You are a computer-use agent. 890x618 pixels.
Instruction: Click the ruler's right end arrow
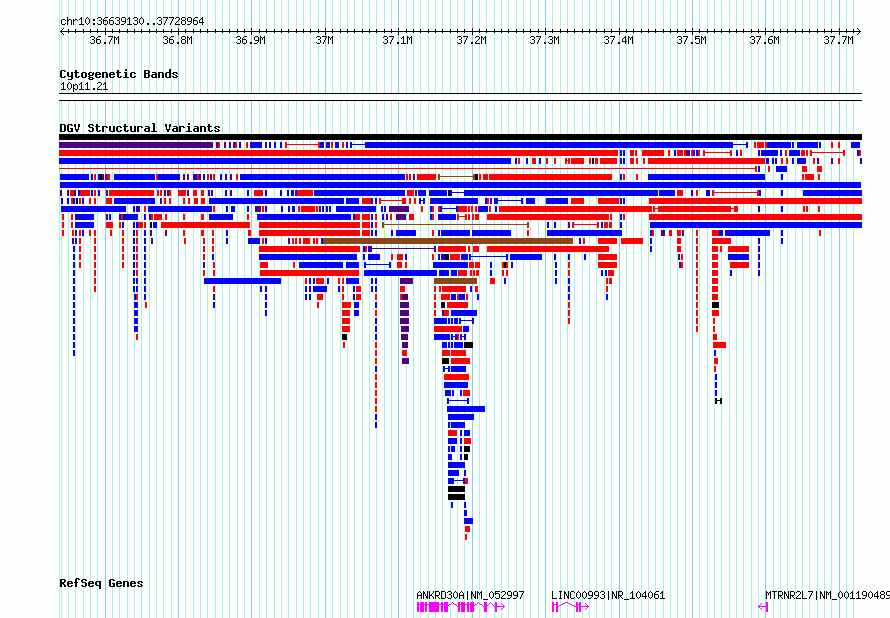[858, 31]
